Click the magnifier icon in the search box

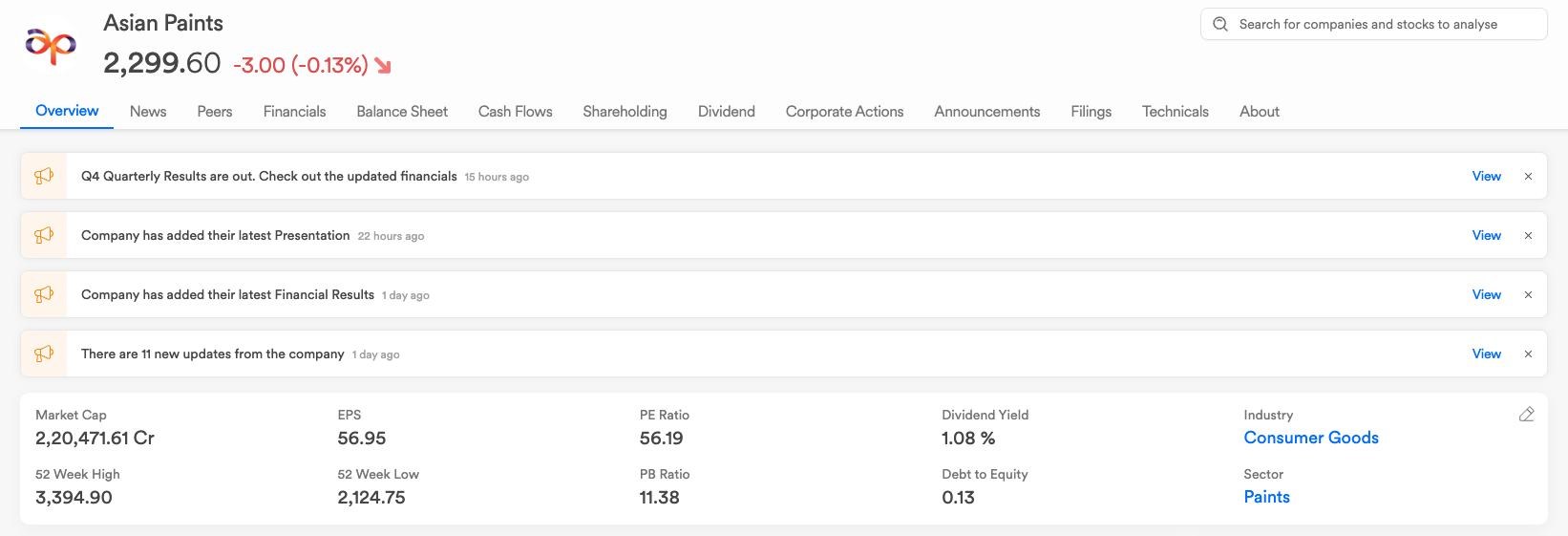click(1220, 24)
